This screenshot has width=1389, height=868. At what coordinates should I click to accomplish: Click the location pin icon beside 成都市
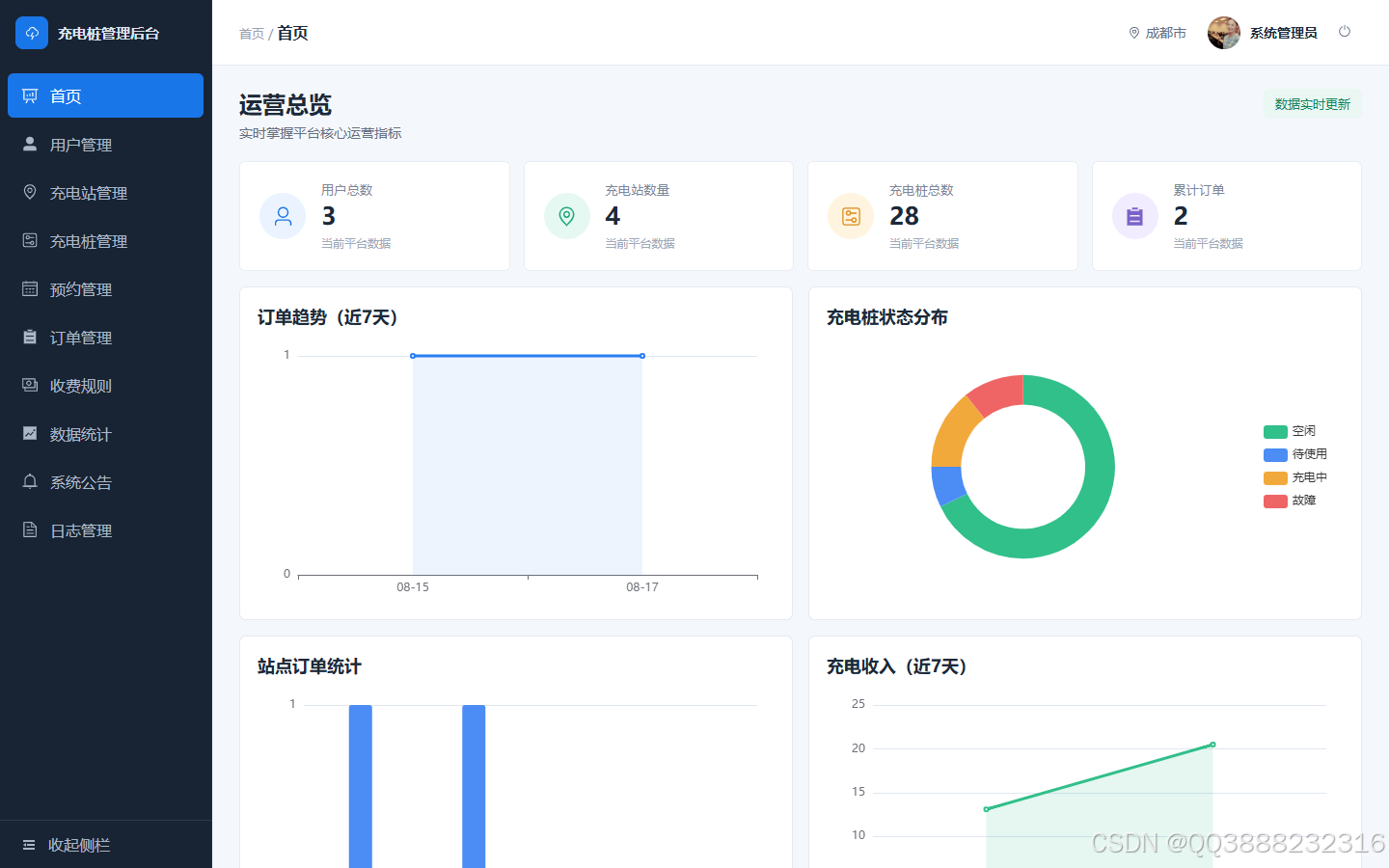1134,33
